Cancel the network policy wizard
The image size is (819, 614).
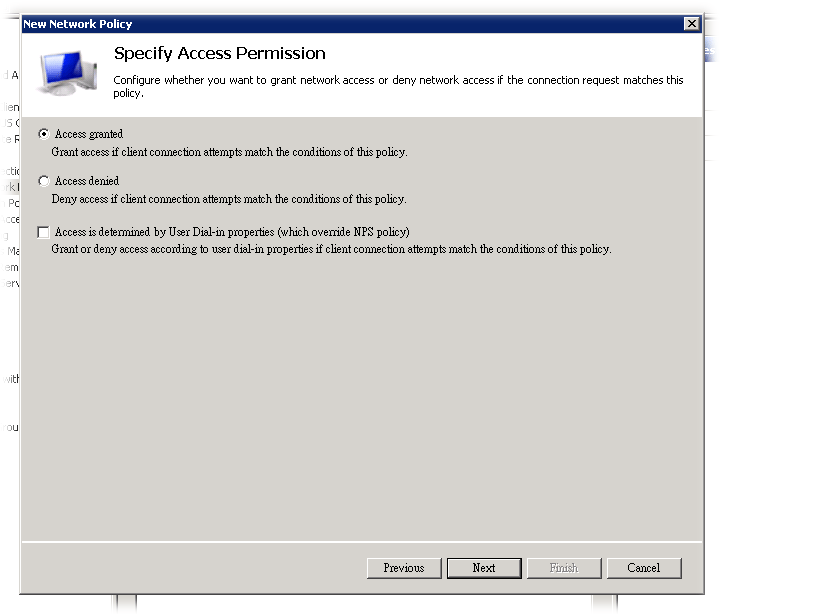click(x=644, y=568)
